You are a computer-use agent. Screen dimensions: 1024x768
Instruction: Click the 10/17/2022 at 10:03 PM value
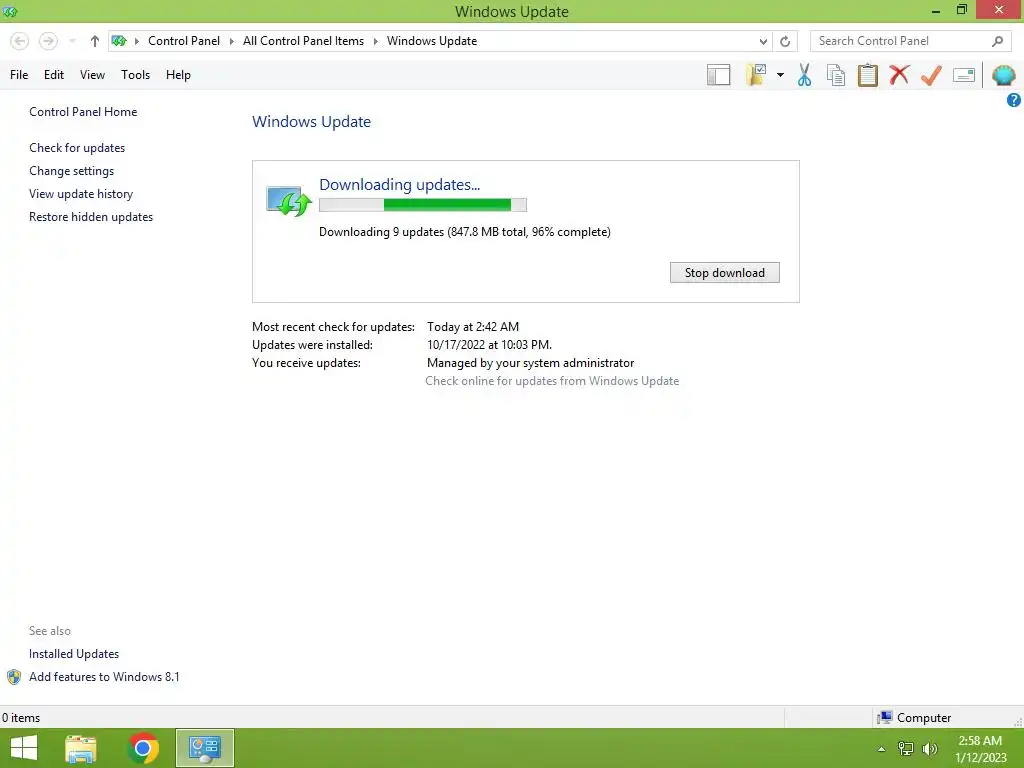pos(489,345)
